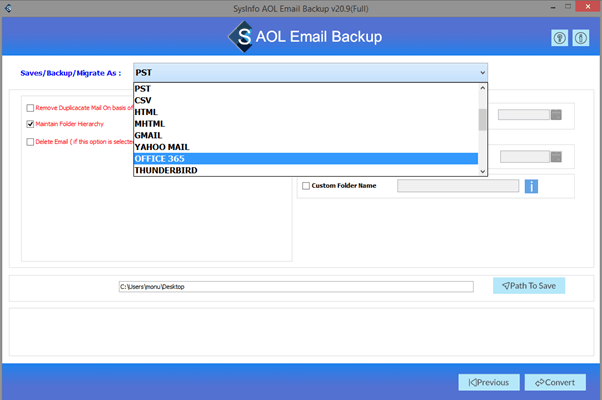The width and height of the screenshot is (602, 400).
Task: Click the Convert button
Action: coord(555,382)
